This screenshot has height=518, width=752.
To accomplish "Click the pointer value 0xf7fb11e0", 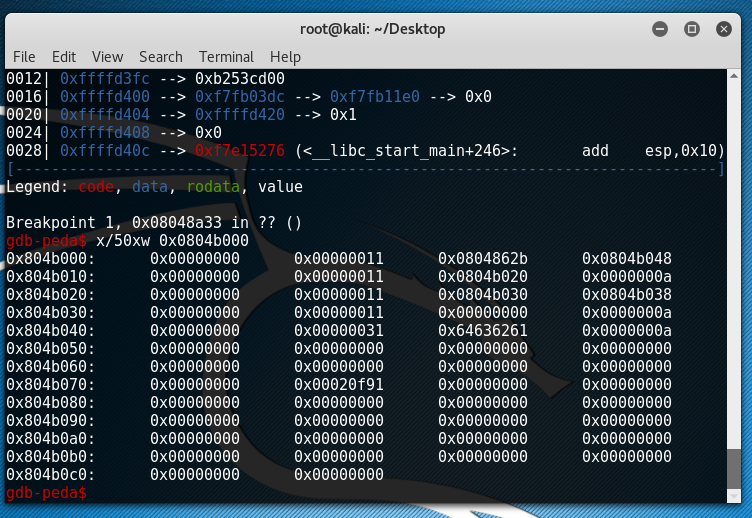I will click(375, 97).
